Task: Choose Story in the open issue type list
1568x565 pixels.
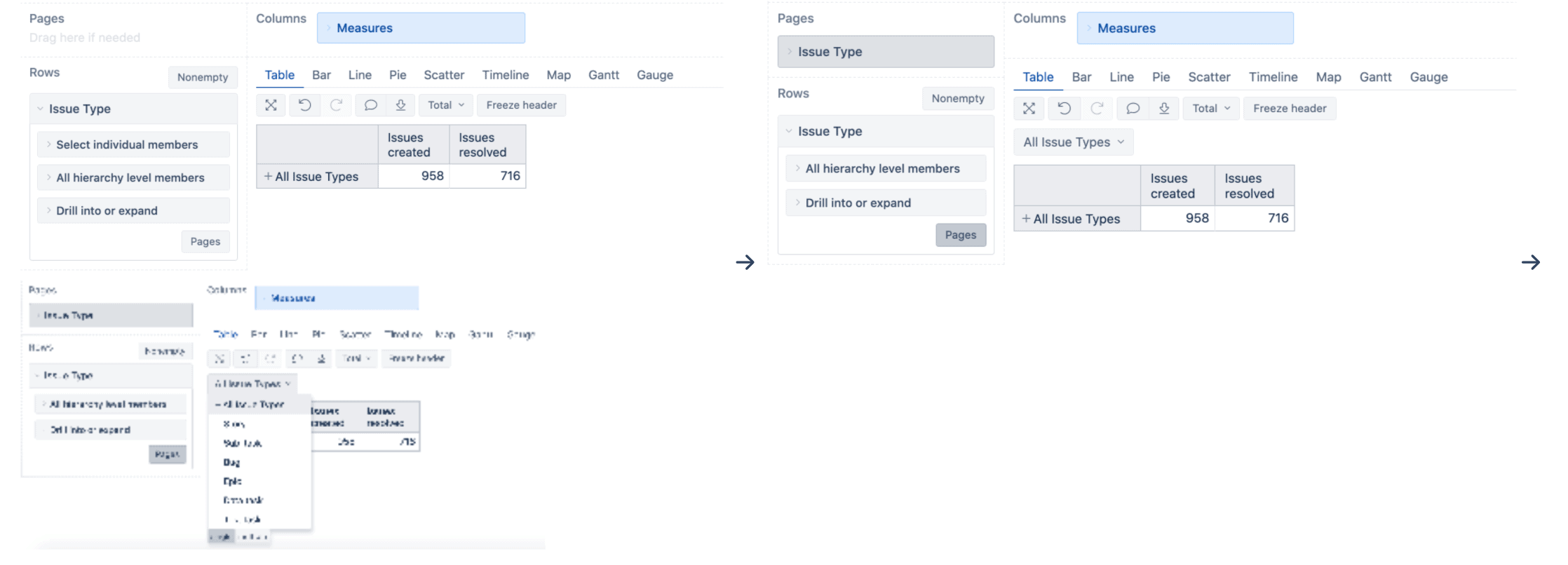Action: click(234, 424)
